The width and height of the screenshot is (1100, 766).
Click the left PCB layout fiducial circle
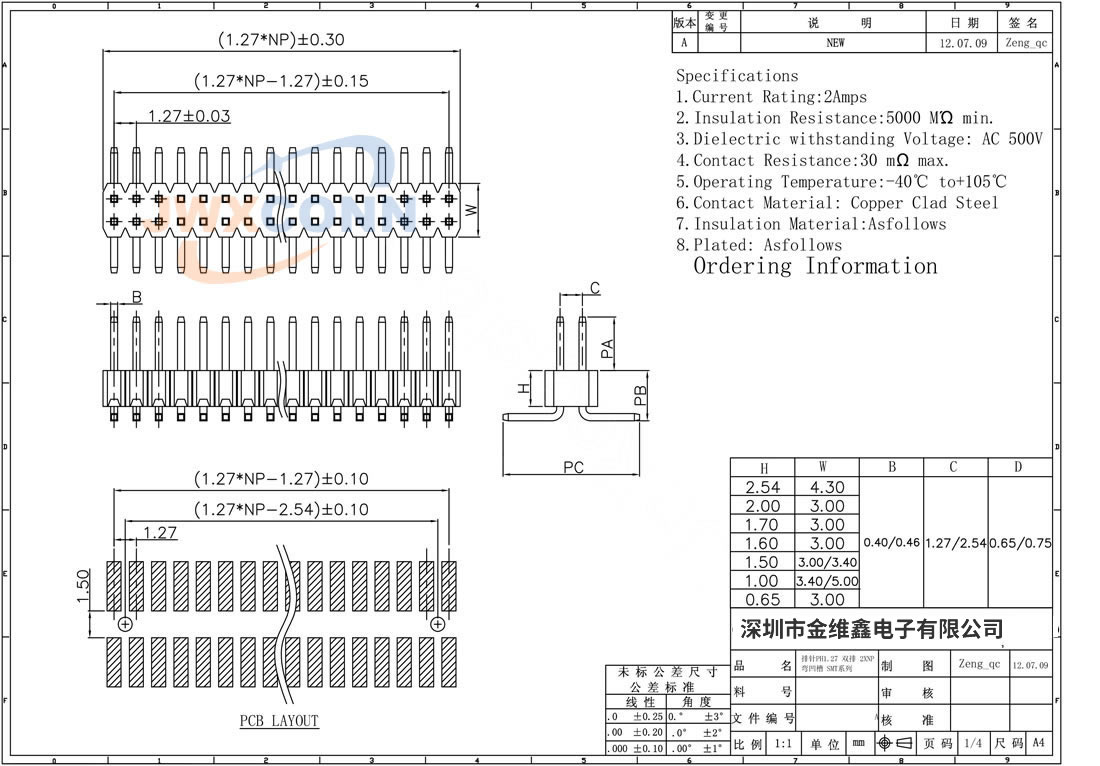(x=125, y=624)
